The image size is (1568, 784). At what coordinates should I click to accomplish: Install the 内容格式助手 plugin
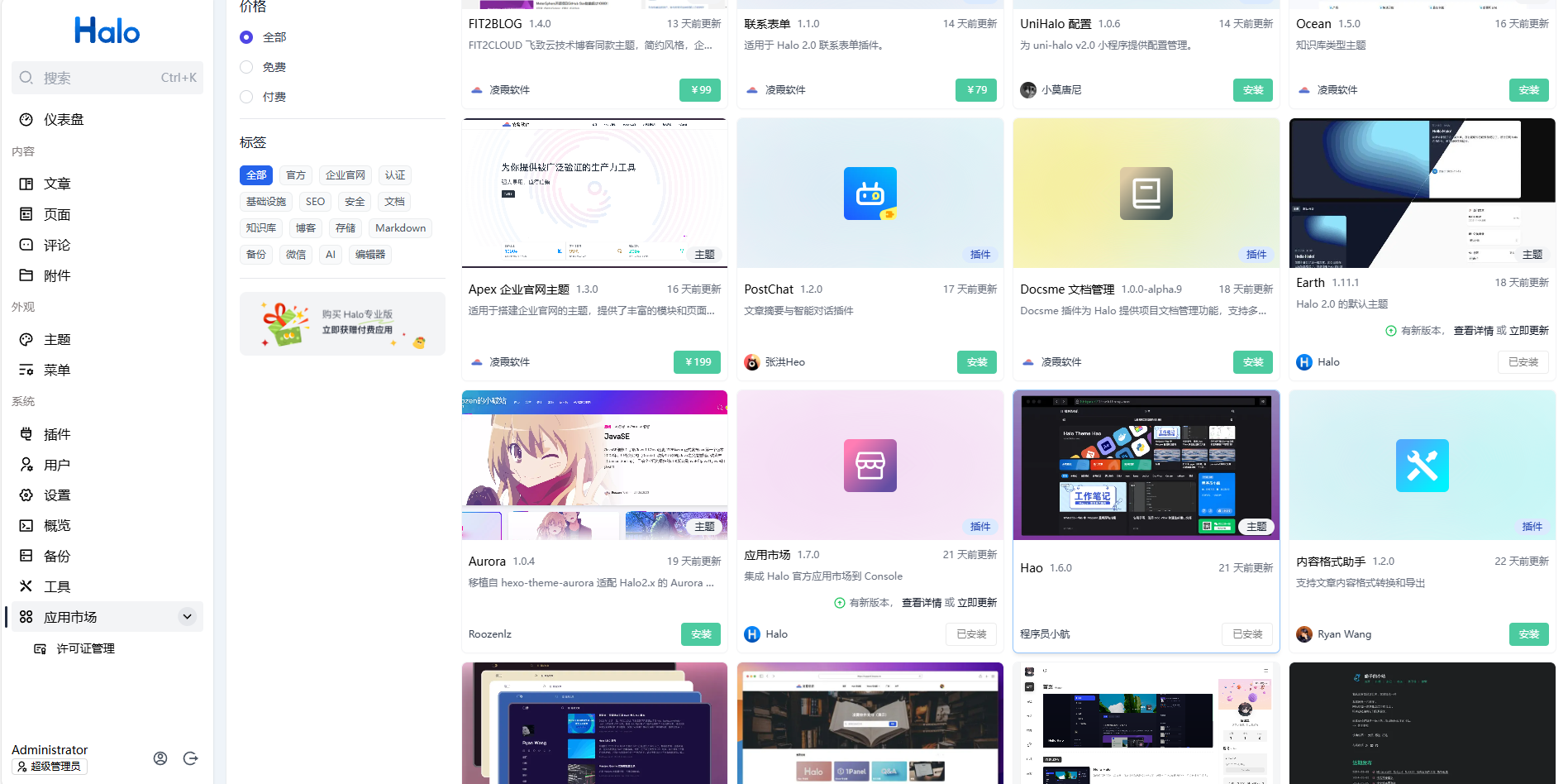[x=1529, y=634]
